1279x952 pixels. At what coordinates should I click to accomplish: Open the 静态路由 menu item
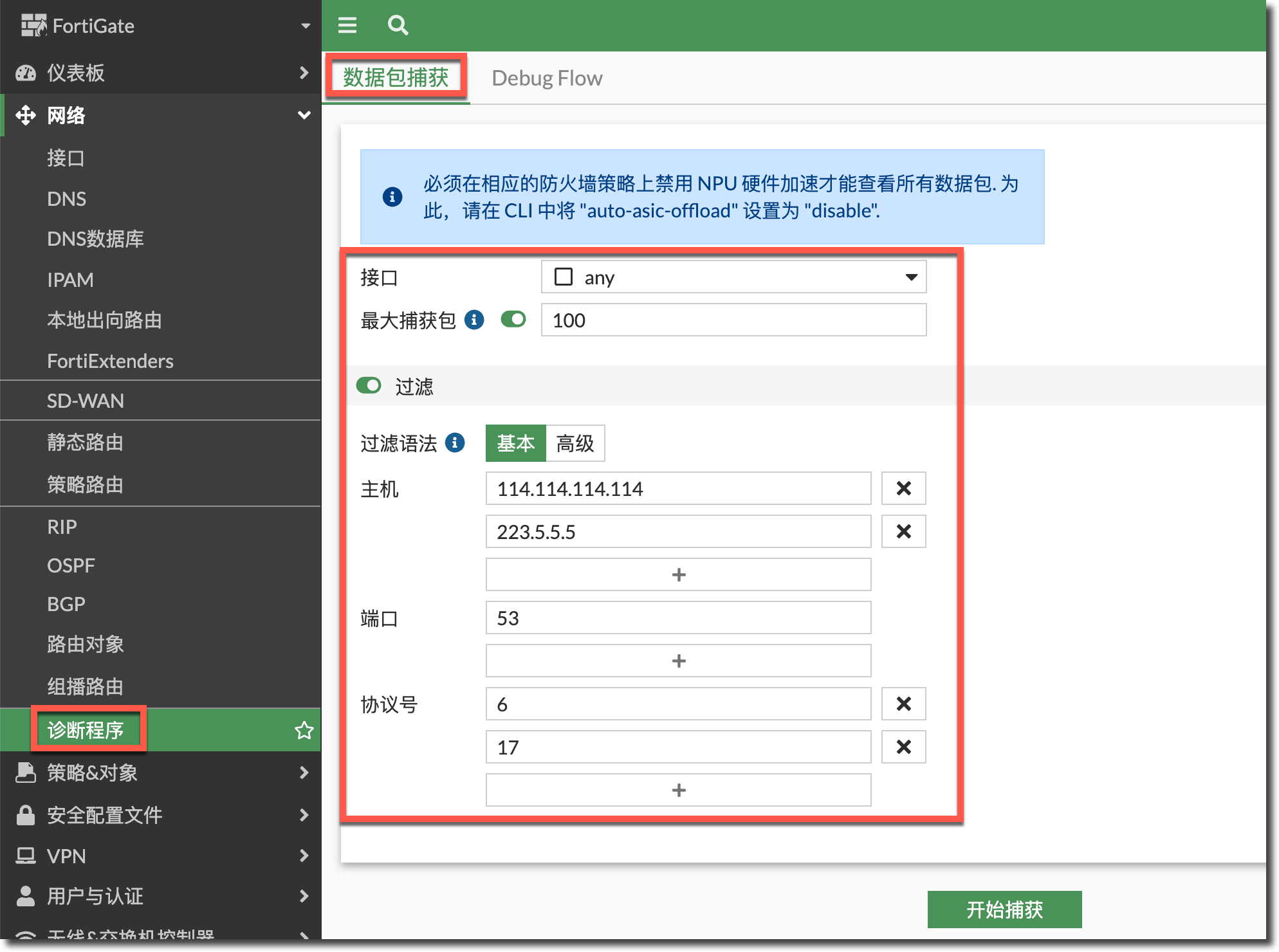tap(85, 442)
